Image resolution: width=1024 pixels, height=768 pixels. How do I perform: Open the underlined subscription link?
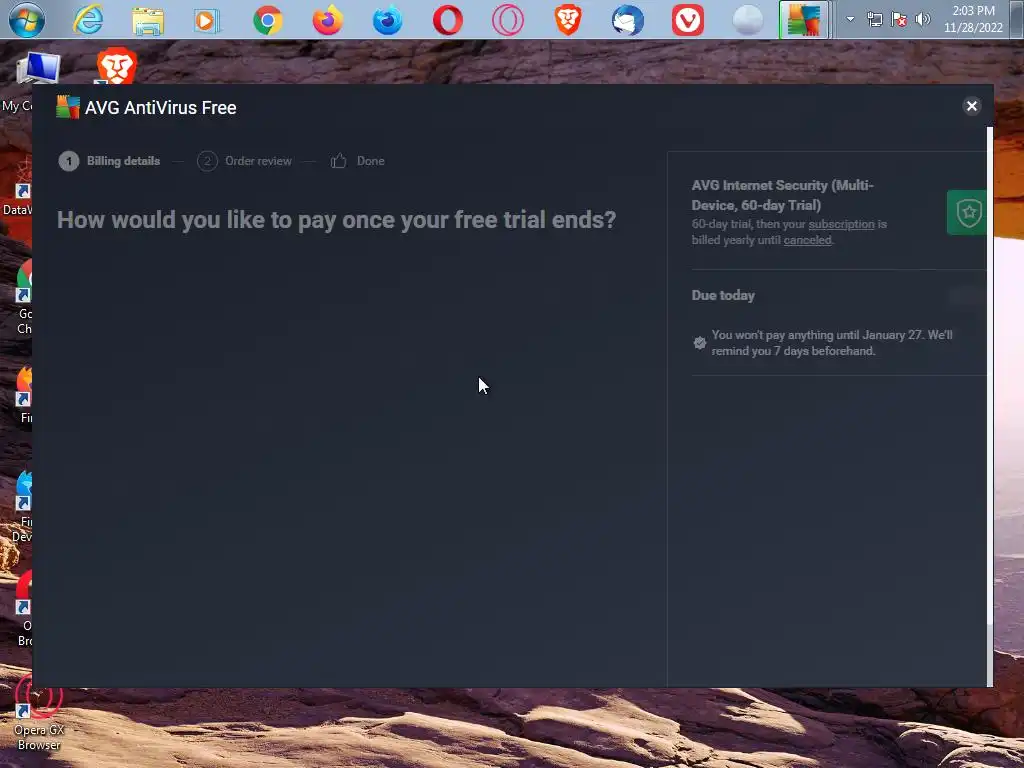coord(841,224)
